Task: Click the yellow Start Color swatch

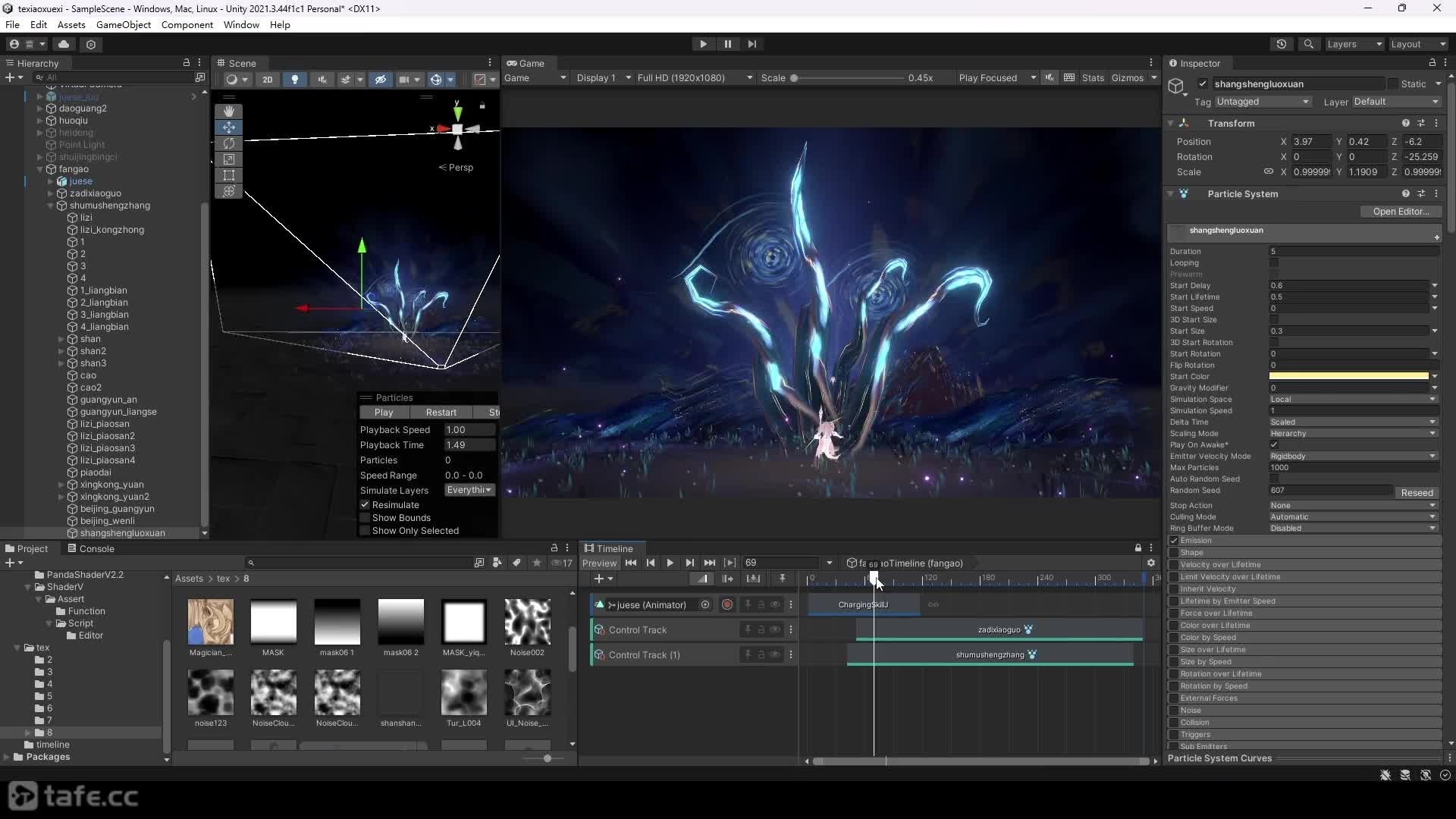Action: 1348,376
